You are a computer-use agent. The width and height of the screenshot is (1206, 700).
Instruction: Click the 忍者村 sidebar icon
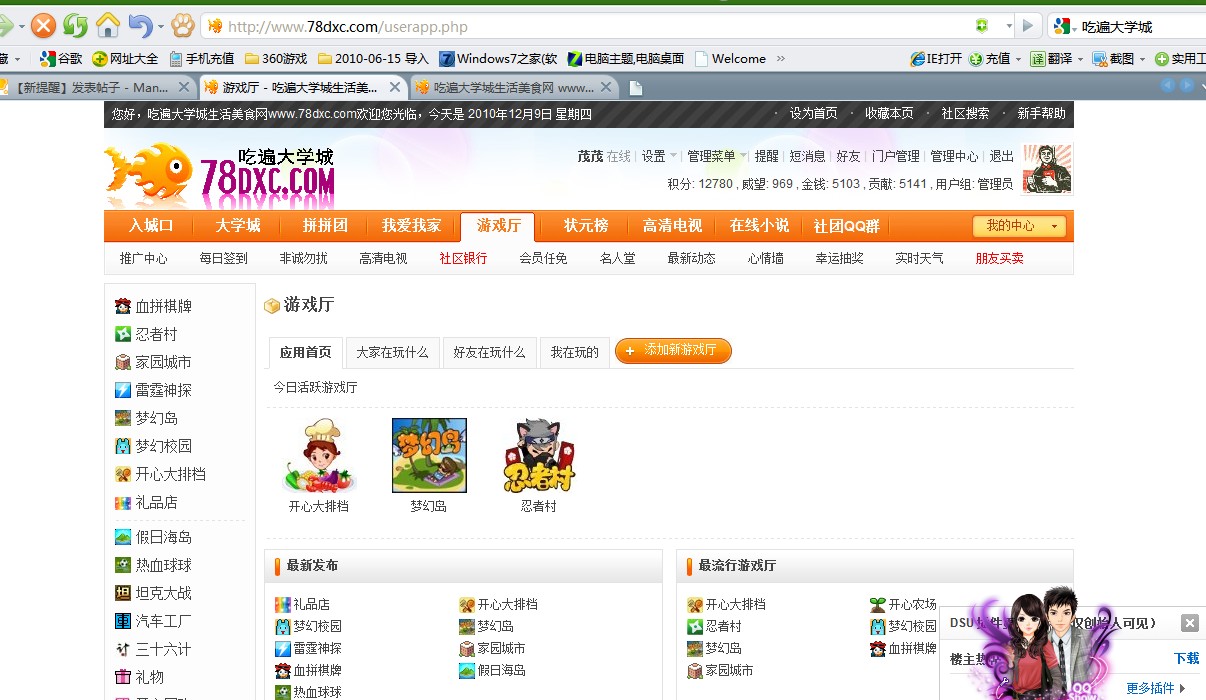pyautogui.click(x=123, y=334)
